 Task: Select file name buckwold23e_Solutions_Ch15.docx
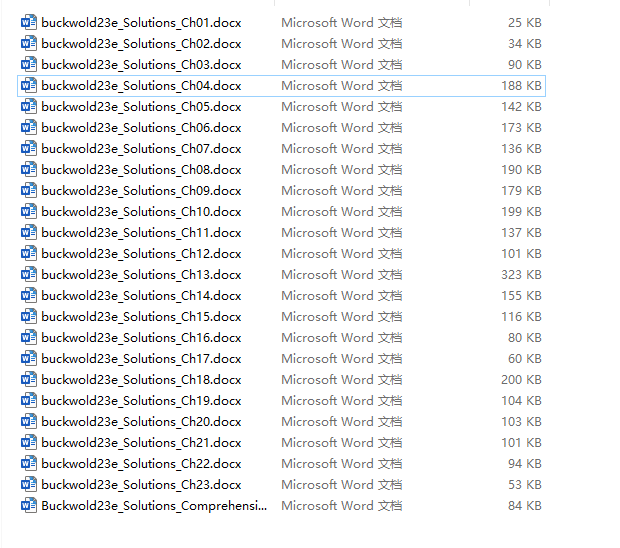coord(141,316)
